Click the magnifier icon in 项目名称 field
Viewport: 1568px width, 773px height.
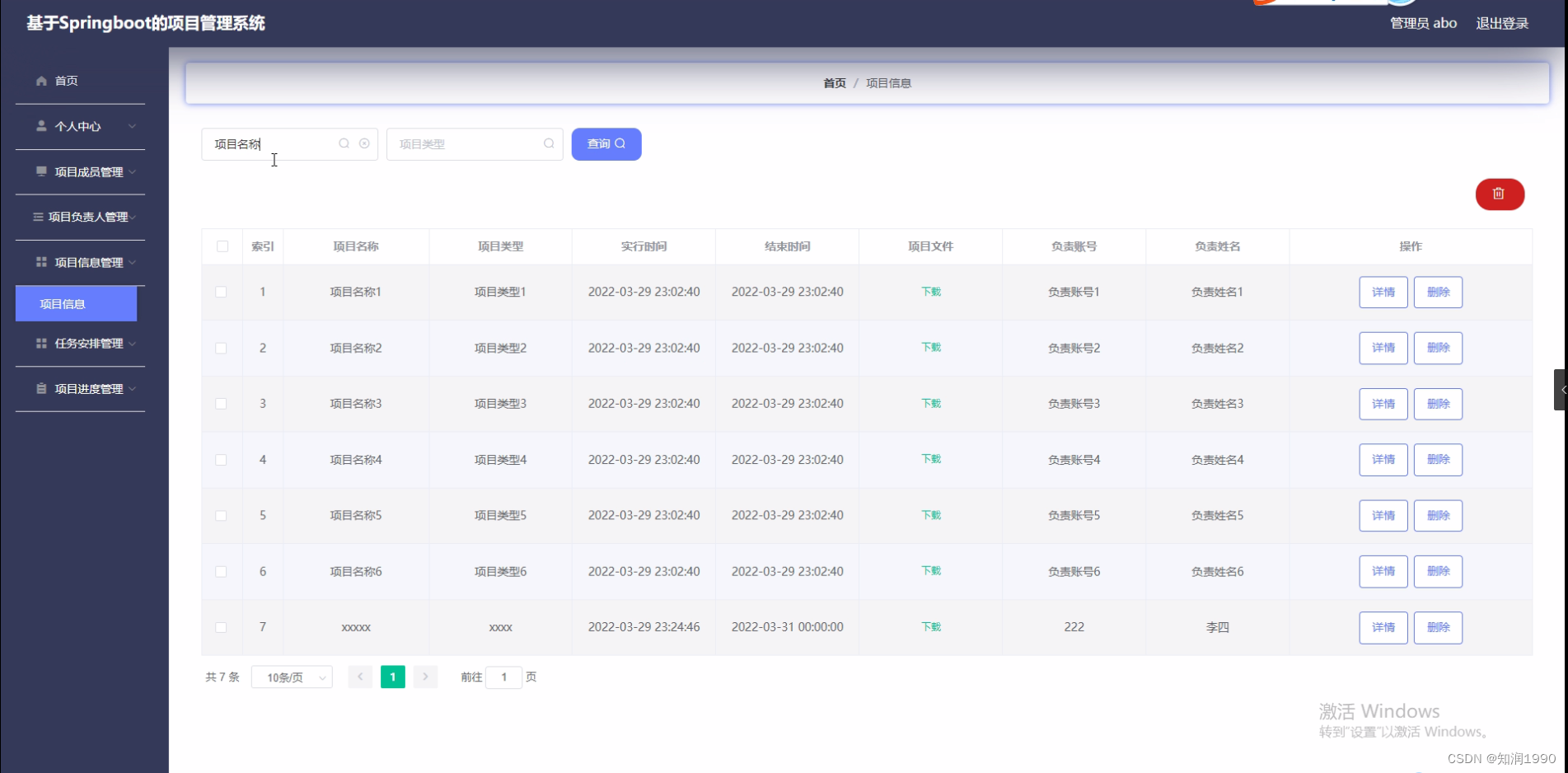[344, 143]
